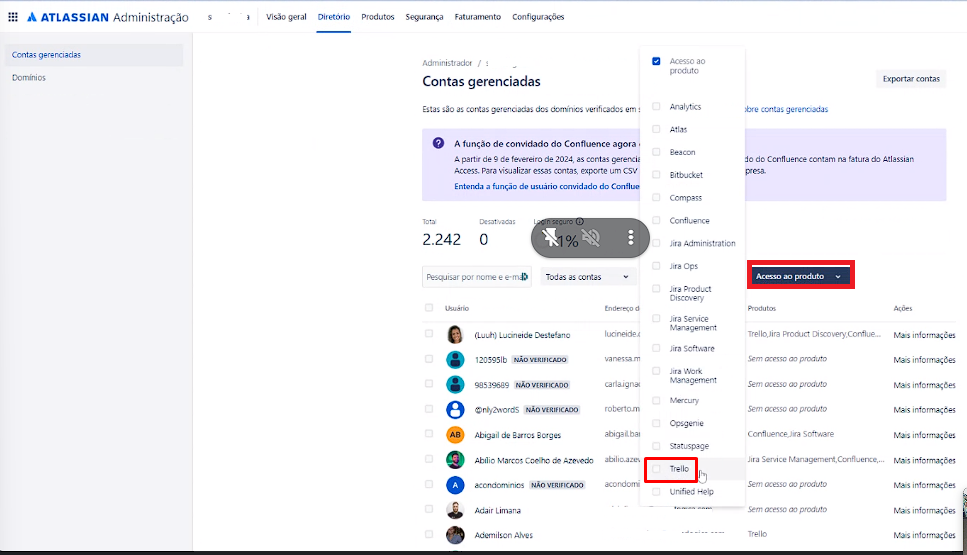Image resolution: width=967 pixels, height=555 pixels.
Task: Open the Visão geral tab
Action: [x=286, y=17]
